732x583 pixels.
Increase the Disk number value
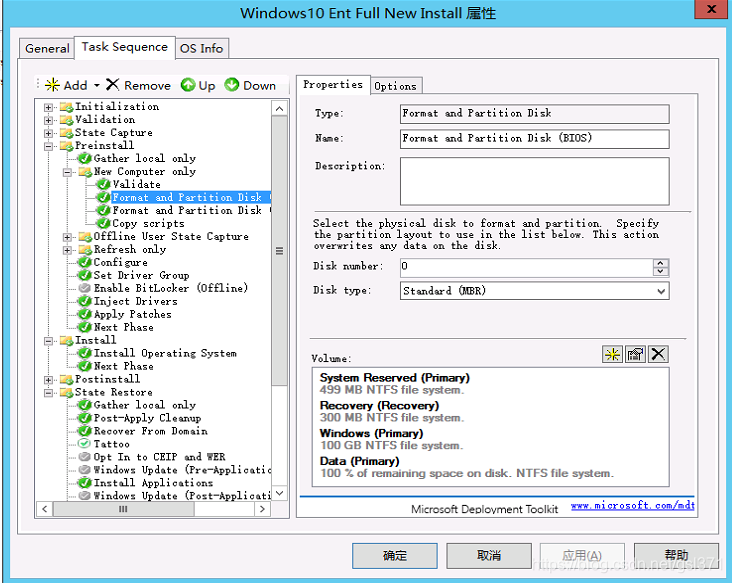tap(661, 263)
